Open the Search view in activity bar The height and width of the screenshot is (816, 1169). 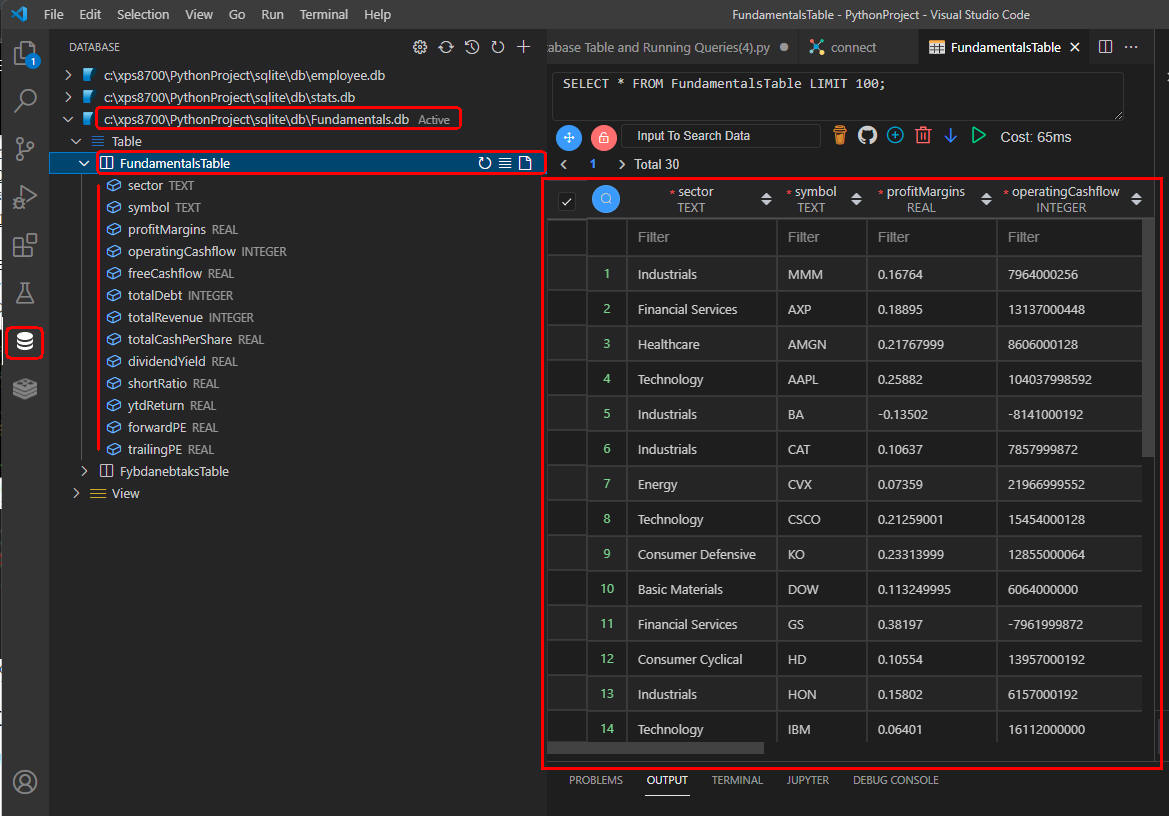[x=25, y=101]
